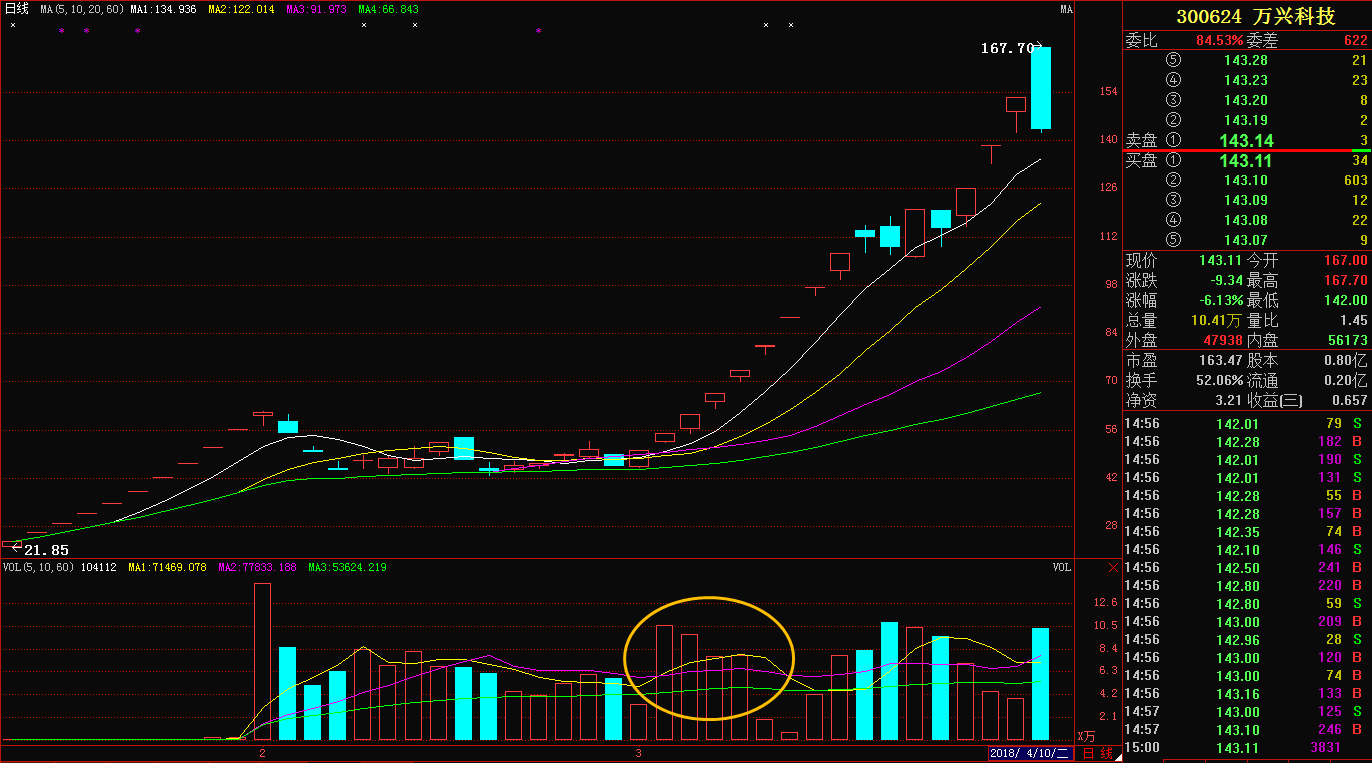Click the latest tall cyan candlestick
The image size is (1372, 763).
pos(1041,88)
